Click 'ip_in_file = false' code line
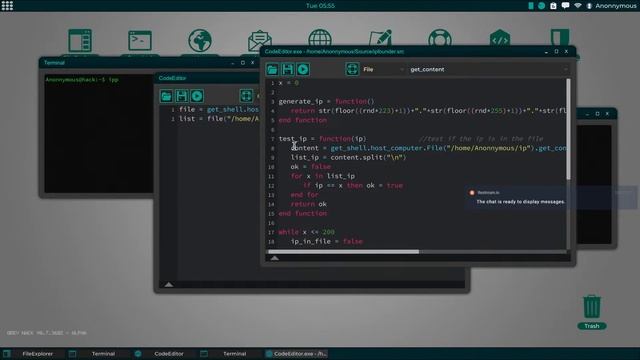Screen dimensions: 640x360 [x=326, y=242]
